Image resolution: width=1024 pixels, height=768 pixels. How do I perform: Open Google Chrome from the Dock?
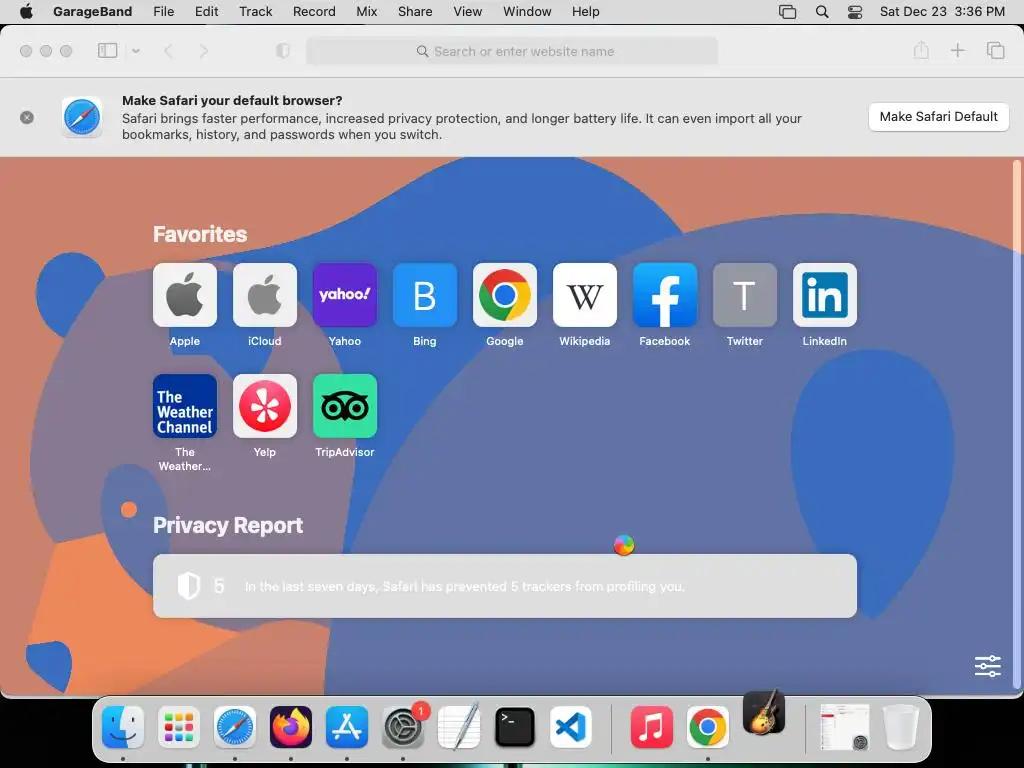point(708,727)
